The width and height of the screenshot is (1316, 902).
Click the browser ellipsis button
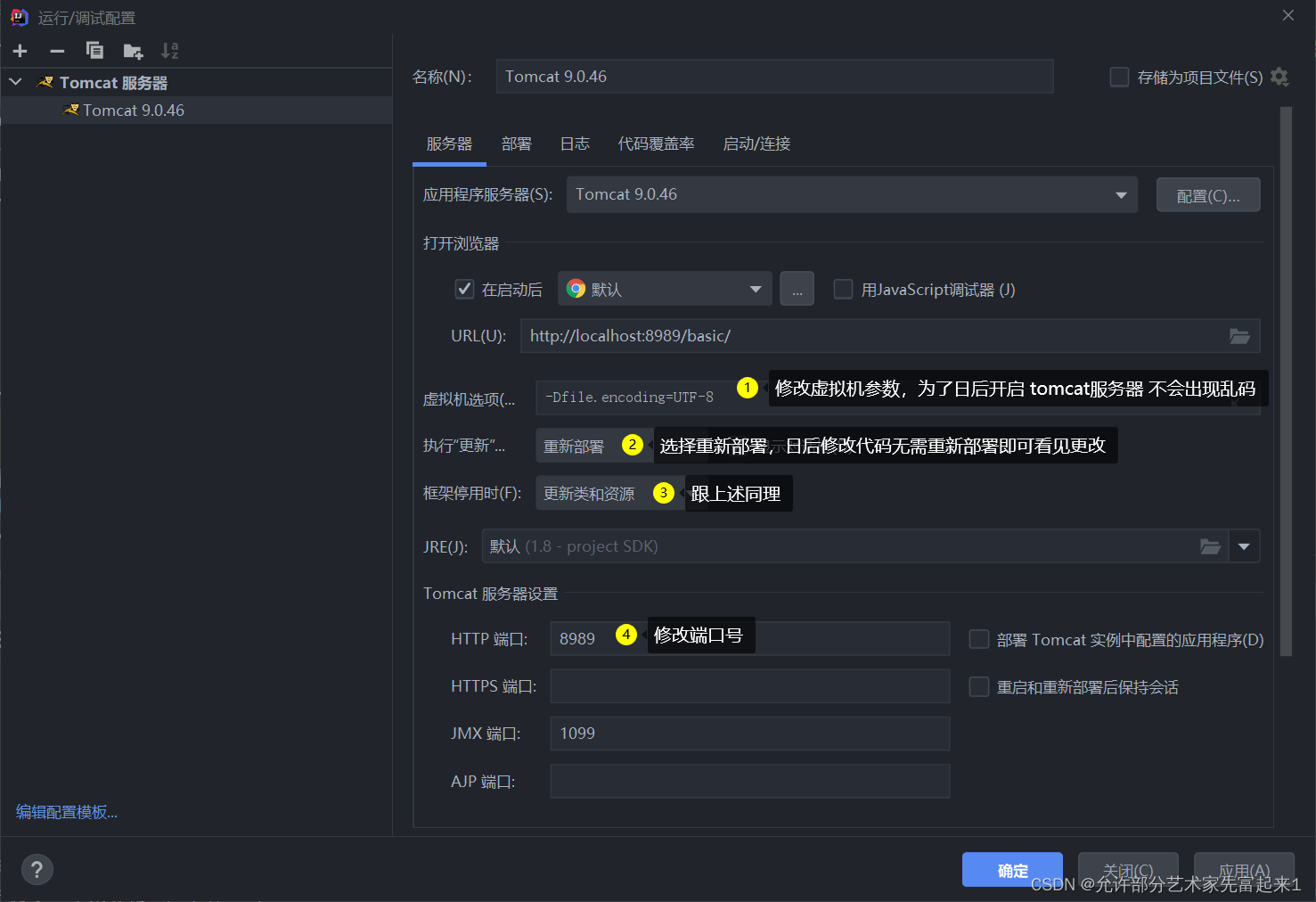[797, 289]
